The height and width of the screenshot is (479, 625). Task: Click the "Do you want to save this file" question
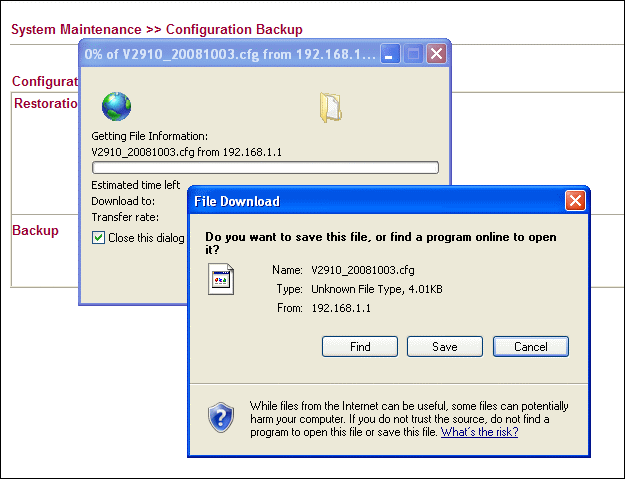coord(381,243)
